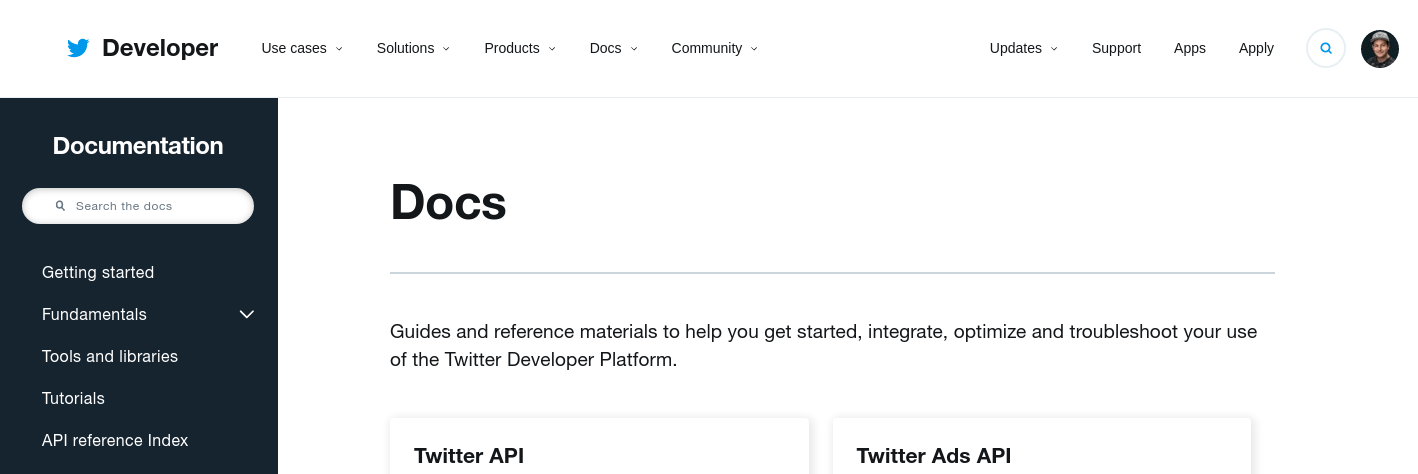The height and width of the screenshot is (474, 1418).
Task: Open the user profile avatar
Action: coord(1380,49)
